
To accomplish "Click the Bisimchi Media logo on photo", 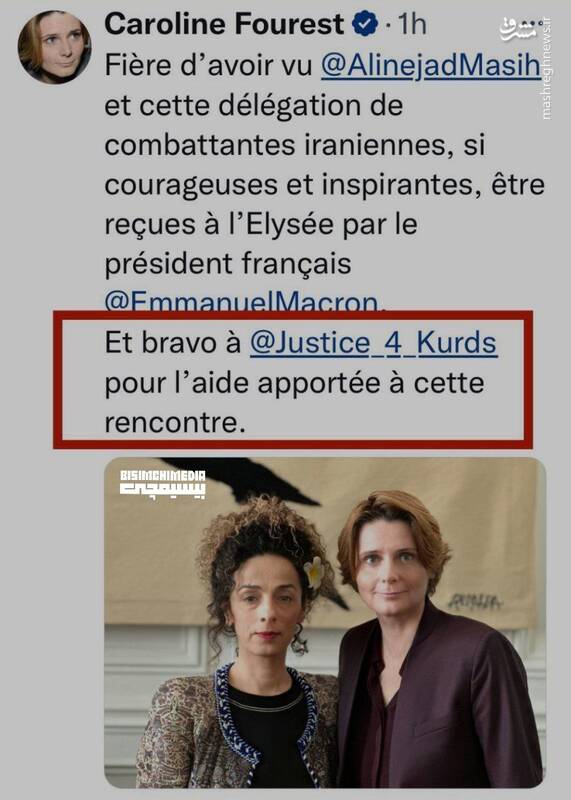I will [163, 483].
